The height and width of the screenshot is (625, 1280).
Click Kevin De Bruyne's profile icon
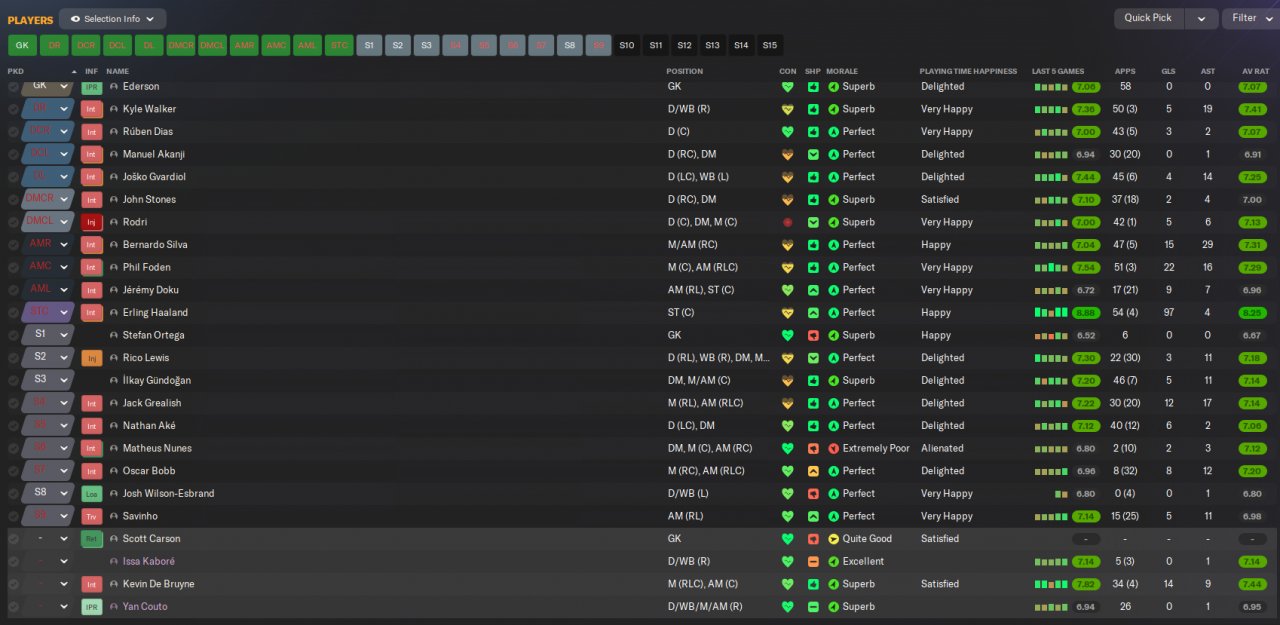114,584
